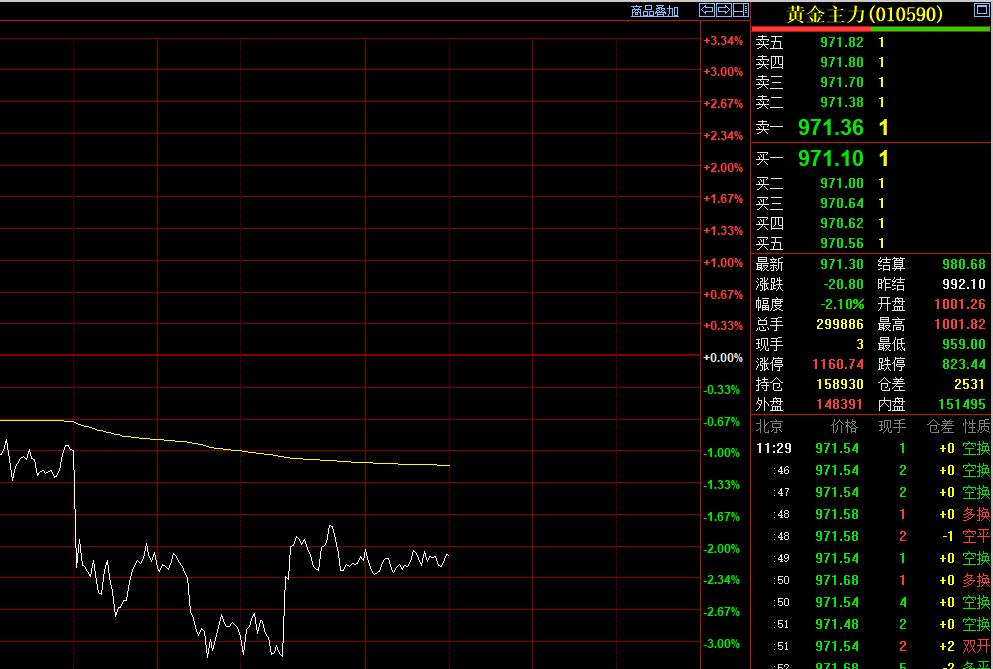Select 卖三 price 971.70
This screenshot has width=993, height=669.
tap(842, 82)
